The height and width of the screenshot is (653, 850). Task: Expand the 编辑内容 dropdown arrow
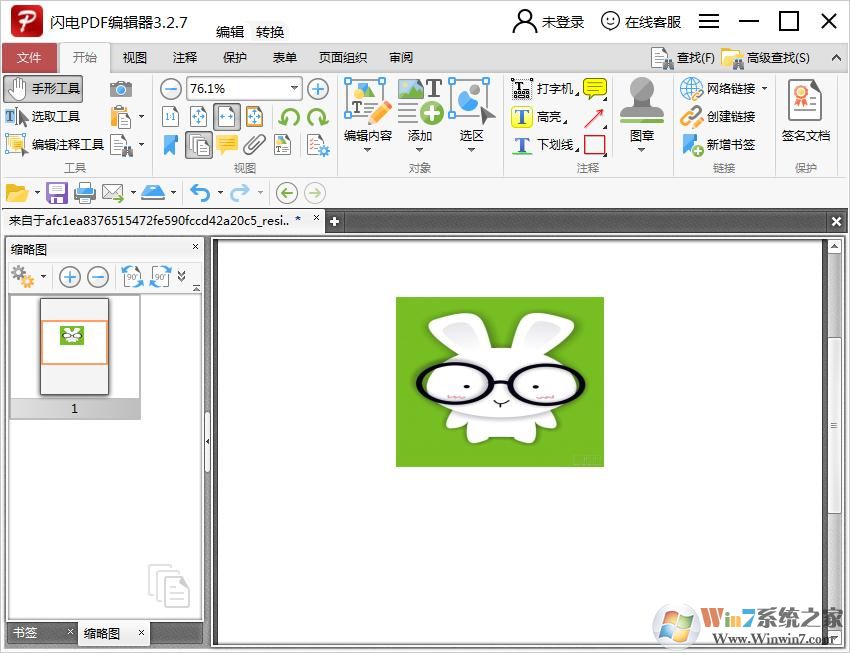click(x=367, y=150)
